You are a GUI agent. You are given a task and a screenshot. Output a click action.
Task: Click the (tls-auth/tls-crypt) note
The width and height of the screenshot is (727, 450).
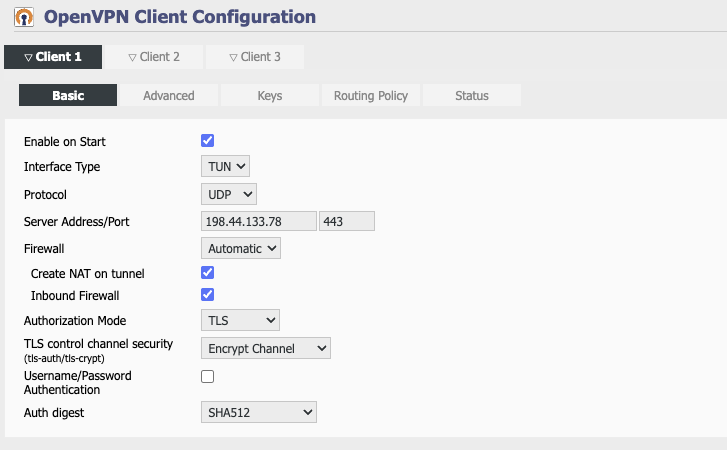pos(64,358)
